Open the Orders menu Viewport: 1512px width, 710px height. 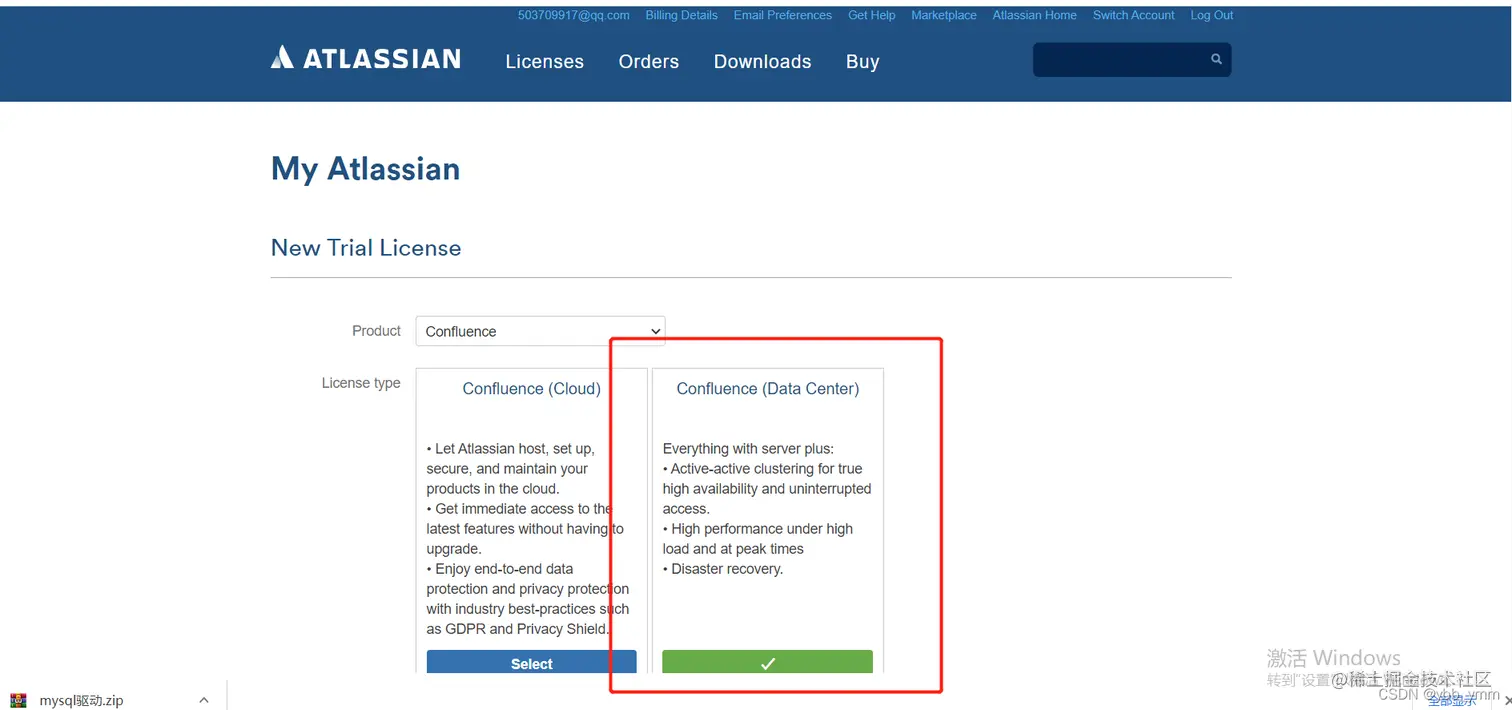(649, 62)
